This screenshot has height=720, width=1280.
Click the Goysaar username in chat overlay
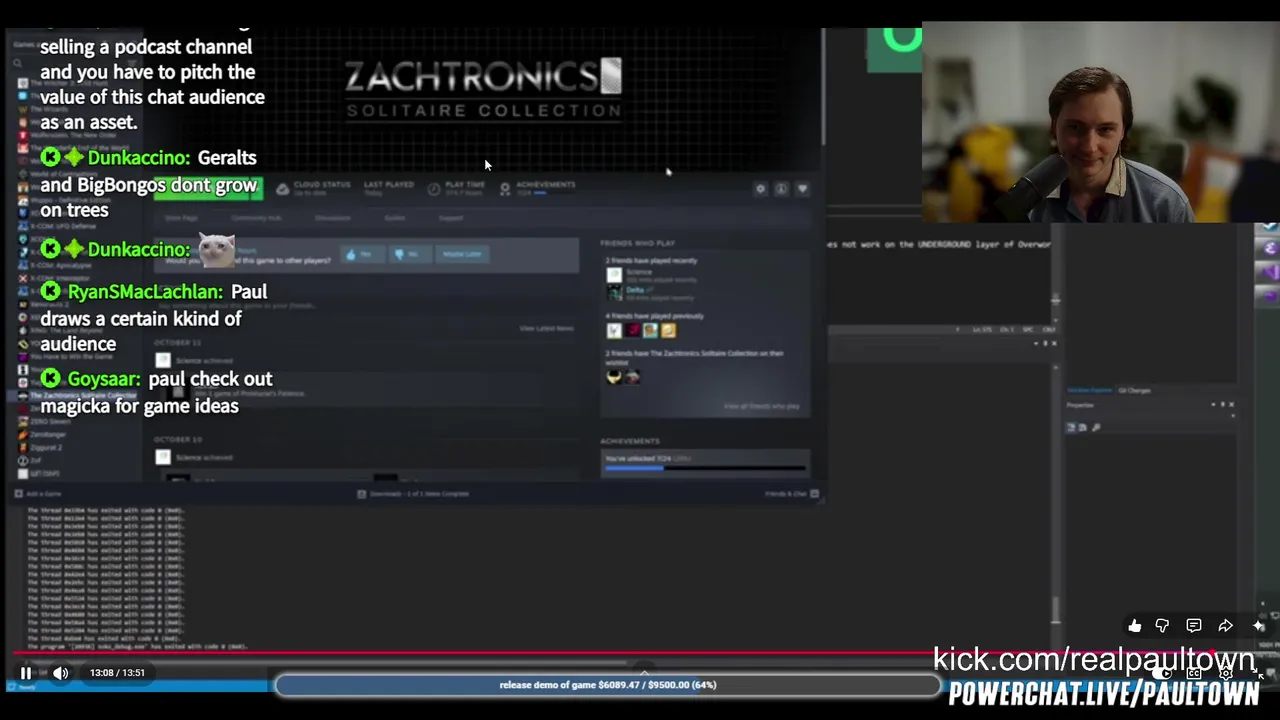click(104, 379)
